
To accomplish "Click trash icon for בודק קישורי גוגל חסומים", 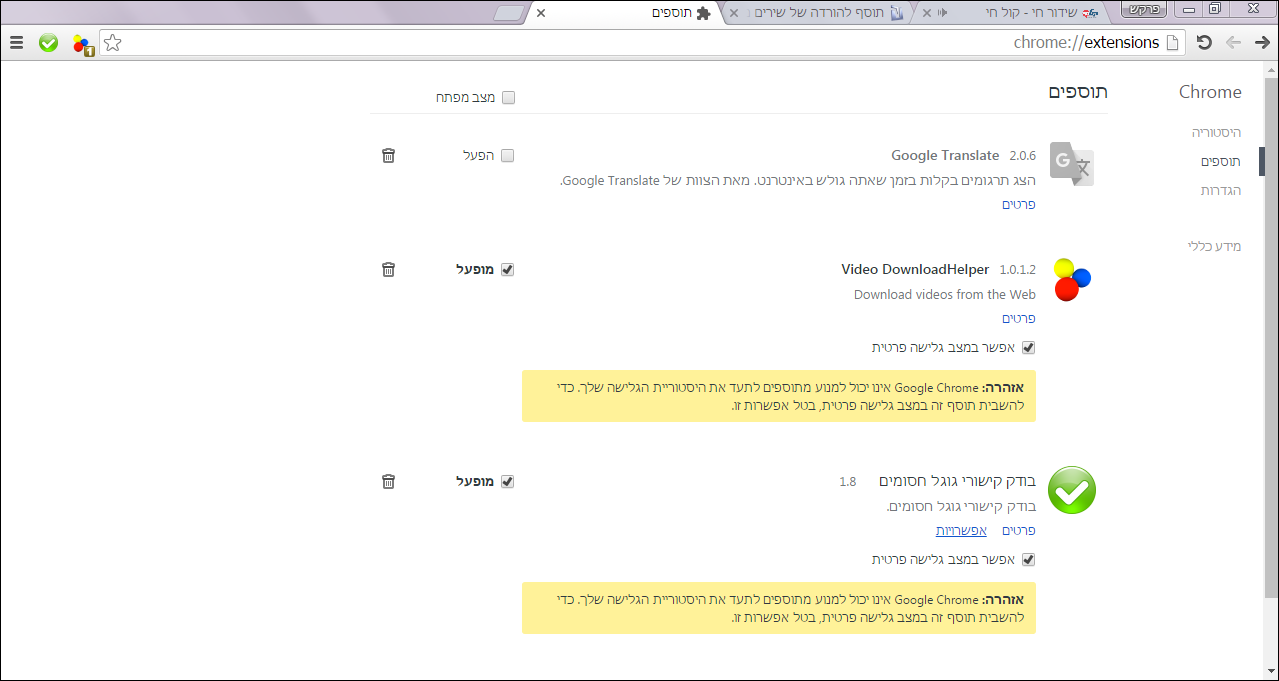I will click(389, 482).
